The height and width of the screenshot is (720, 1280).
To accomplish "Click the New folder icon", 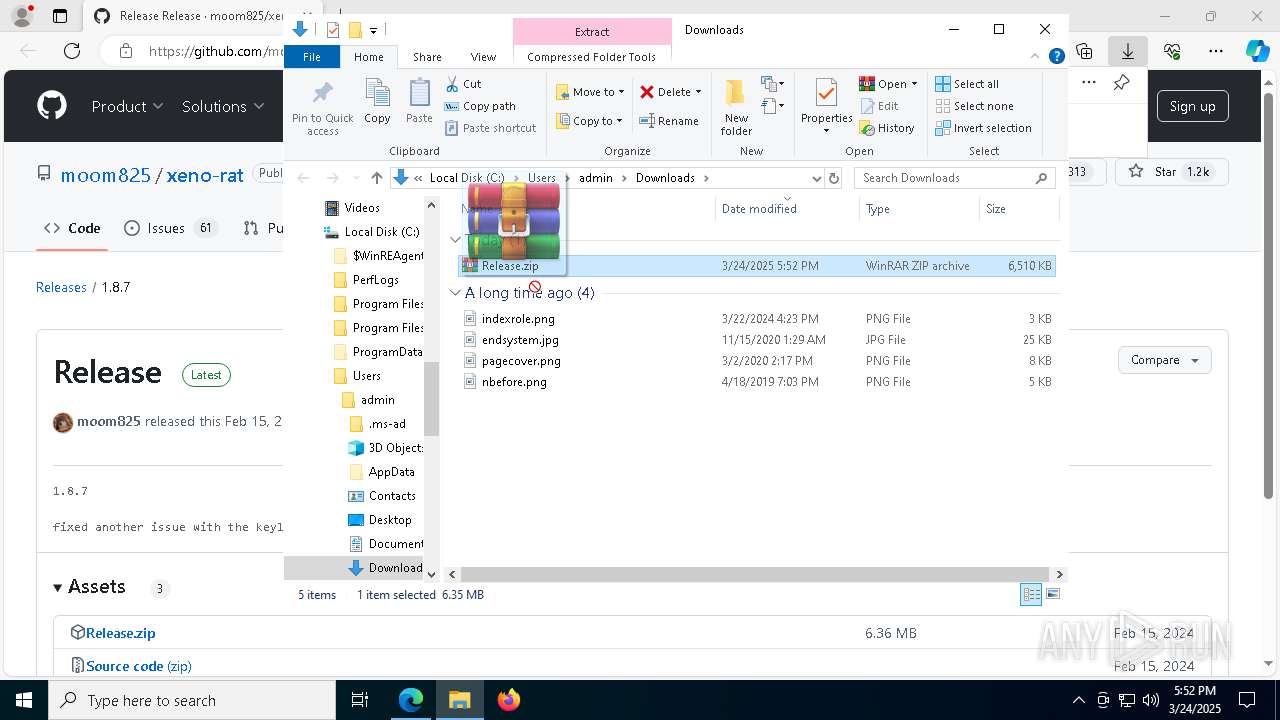I will [x=735, y=95].
